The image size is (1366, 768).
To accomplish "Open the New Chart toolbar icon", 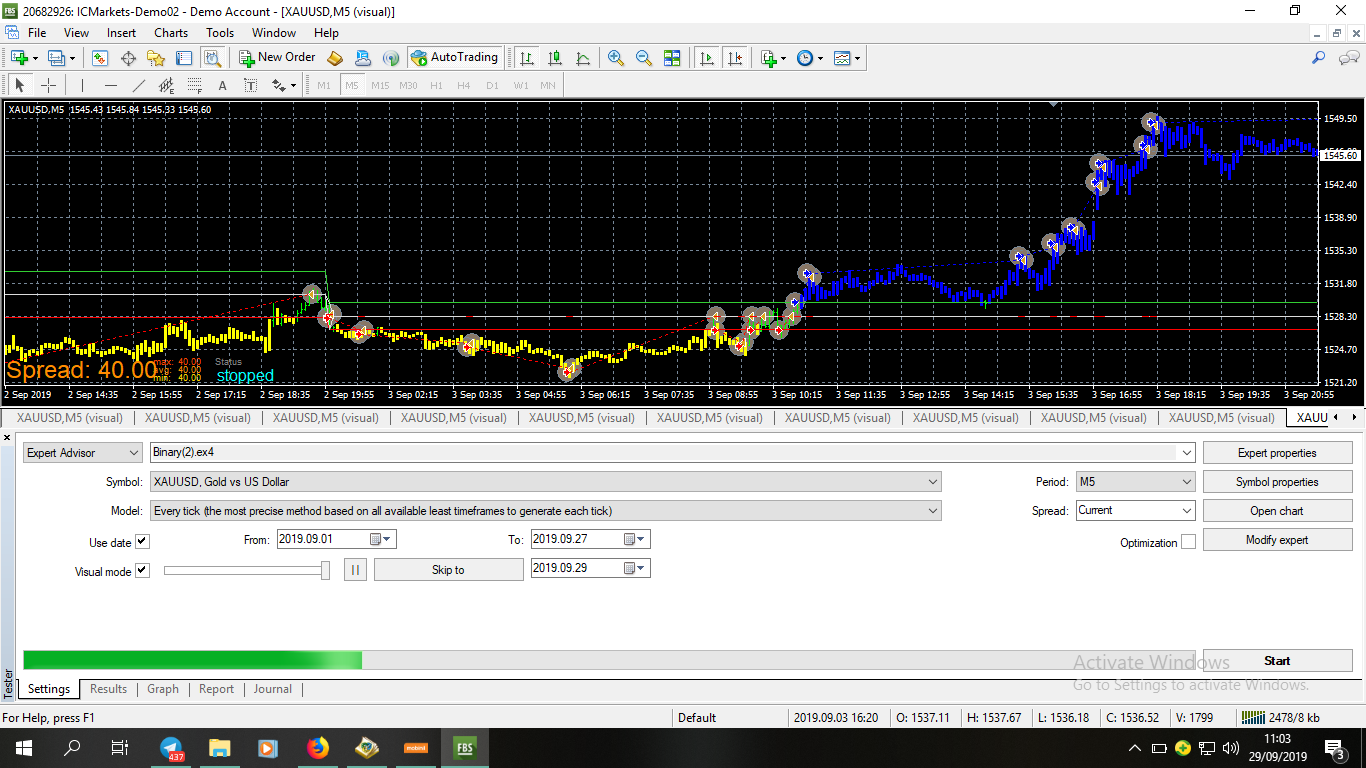I will coord(19,58).
